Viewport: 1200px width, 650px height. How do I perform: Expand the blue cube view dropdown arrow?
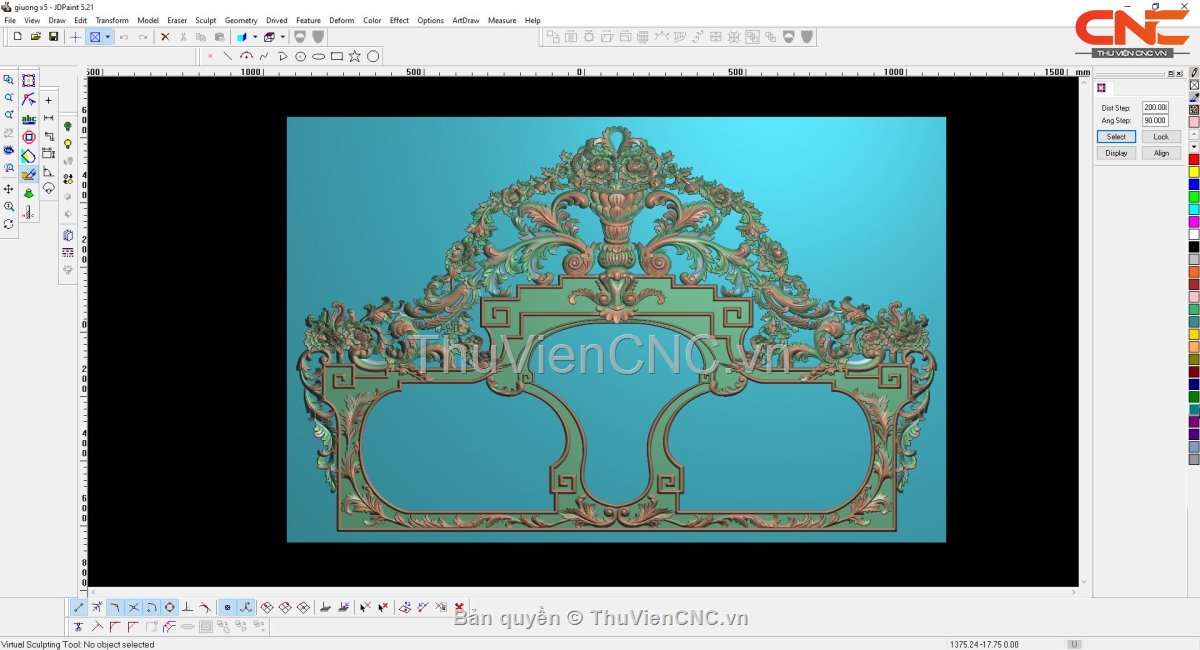(255, 37)
